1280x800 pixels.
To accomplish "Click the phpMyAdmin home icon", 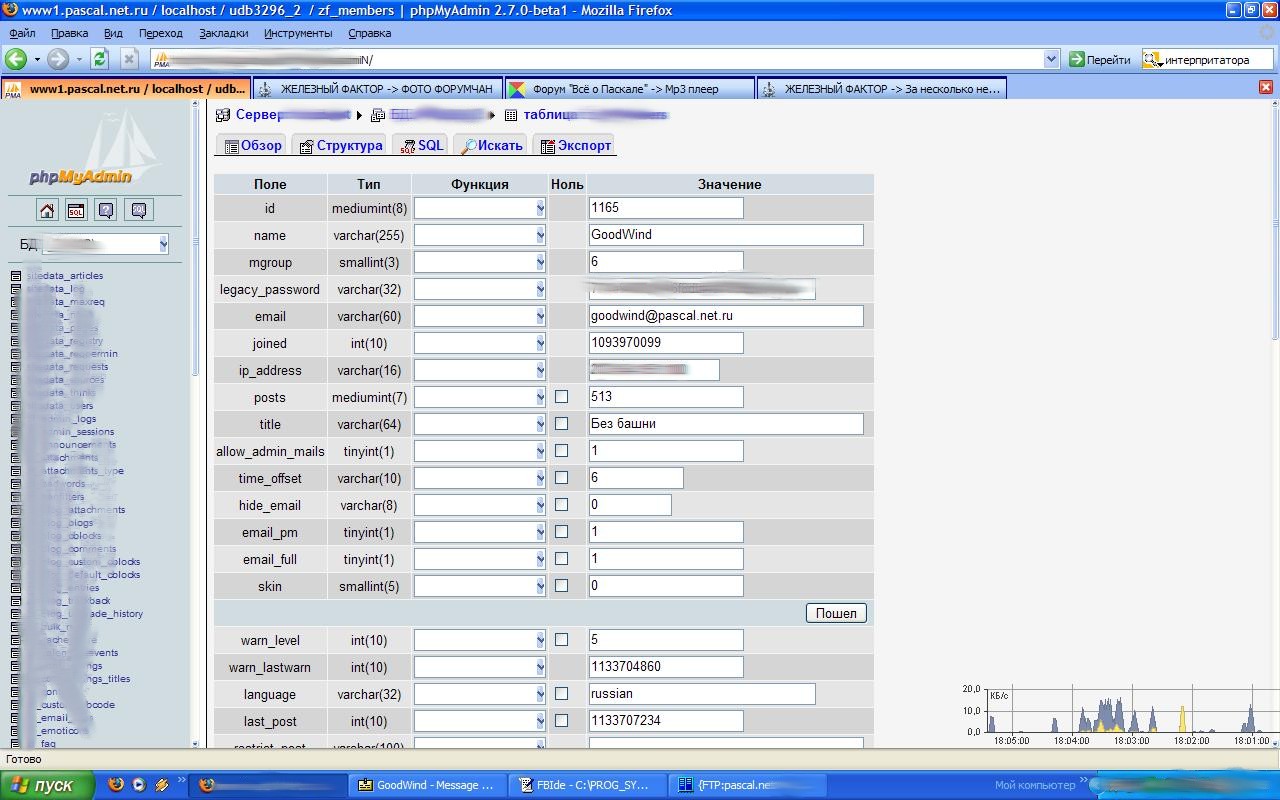I will pos(47,210).
